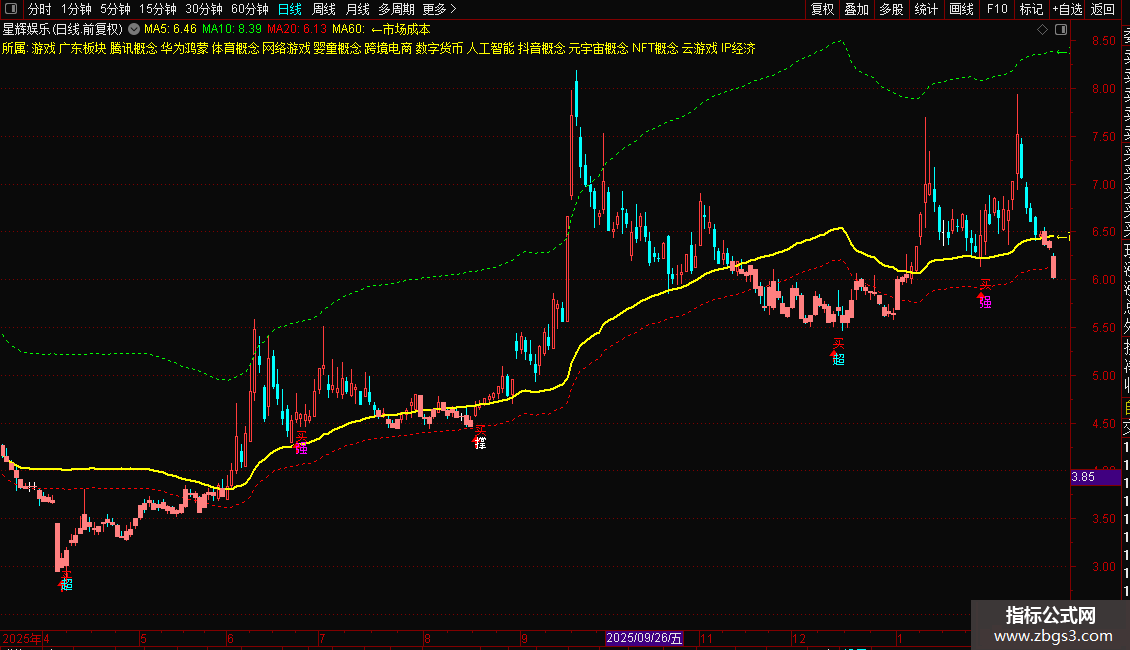This screenshot has width=1130, height=650.
Task: Switch to the 1分钟 period tab
Action: (76, 9)
